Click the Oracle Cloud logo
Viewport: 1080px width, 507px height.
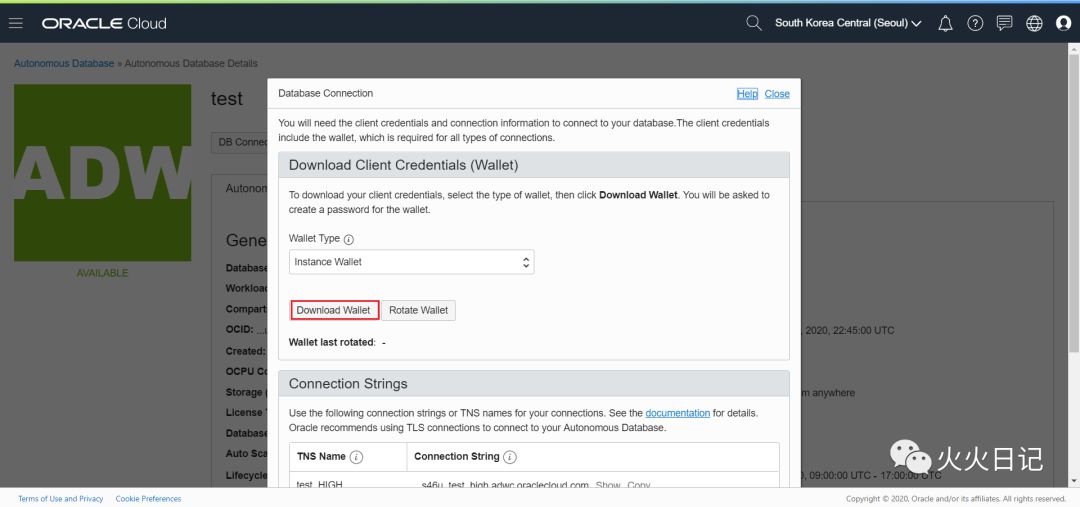click(x=104, y=23)
